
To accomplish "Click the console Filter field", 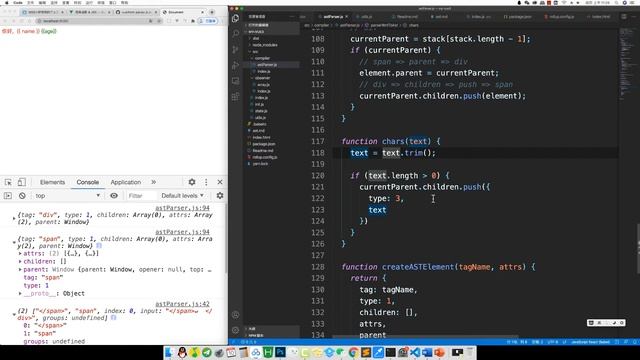I will [x=141, y=196].
